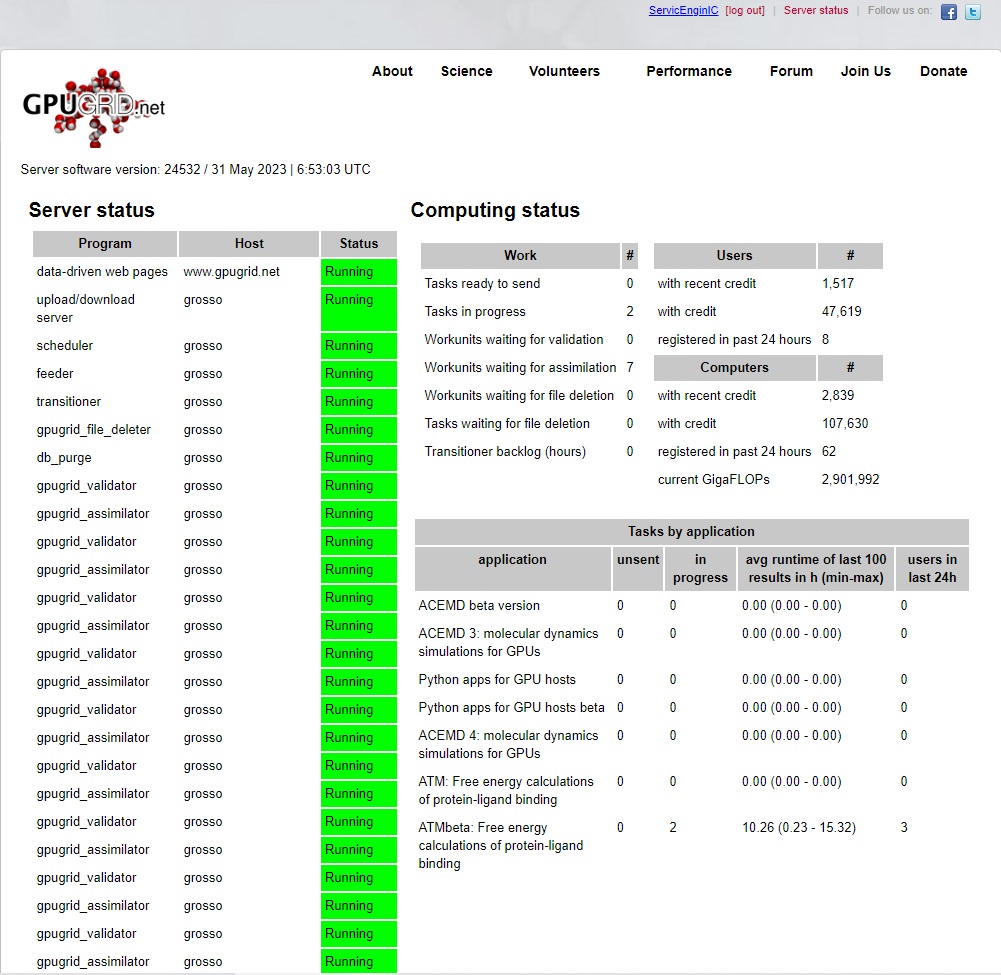The height and width of the screenshot is (975, 1001).
Task: Click the Twitter icon in header
Action: click(972, 12)
